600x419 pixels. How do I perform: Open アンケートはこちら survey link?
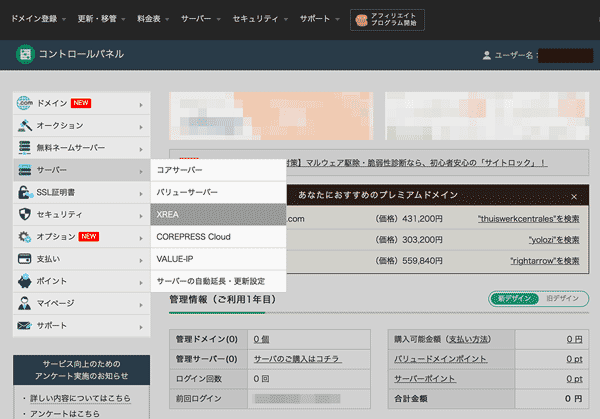(x=65, y=414)
